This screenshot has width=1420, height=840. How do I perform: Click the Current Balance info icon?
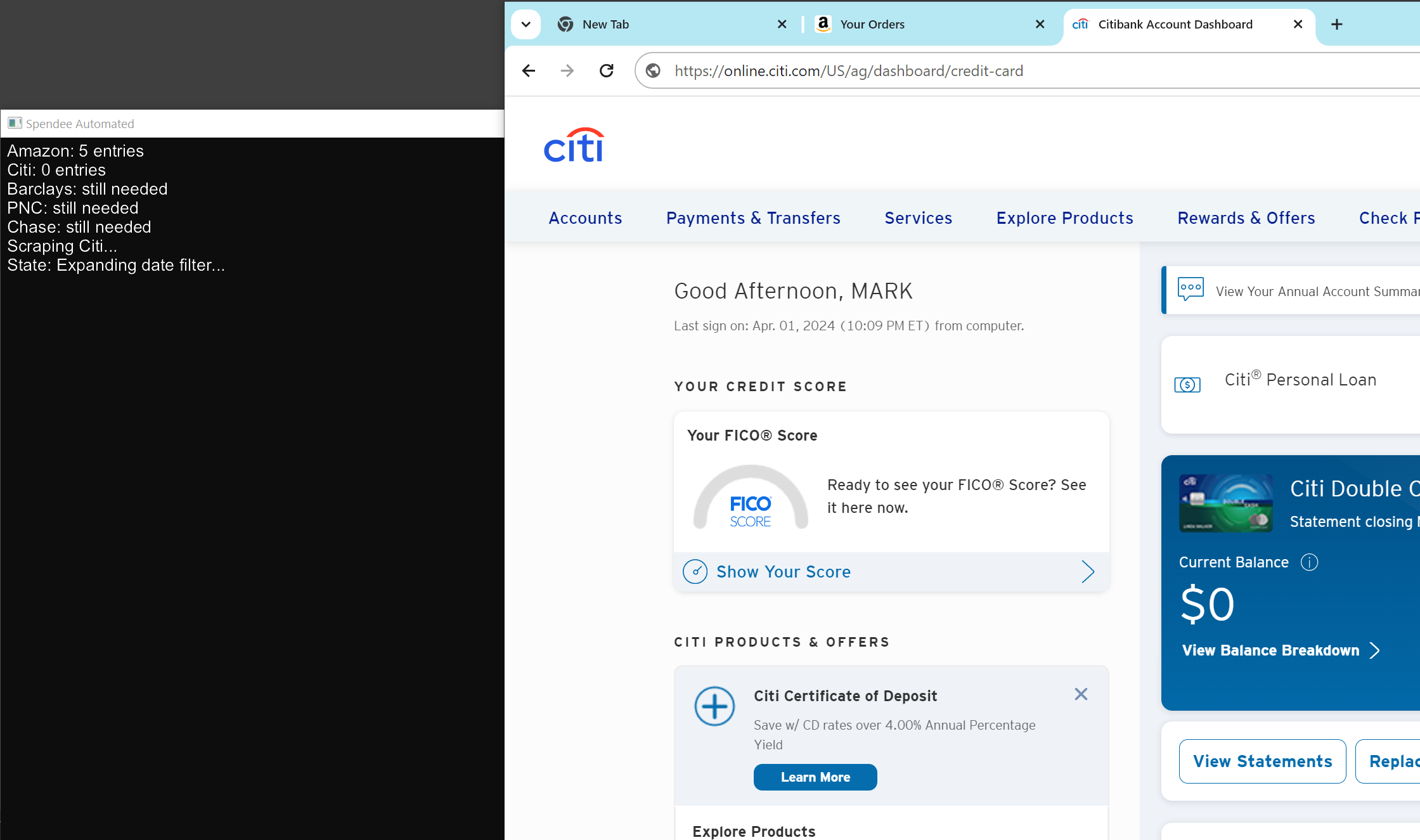(x=1309, y=562)
